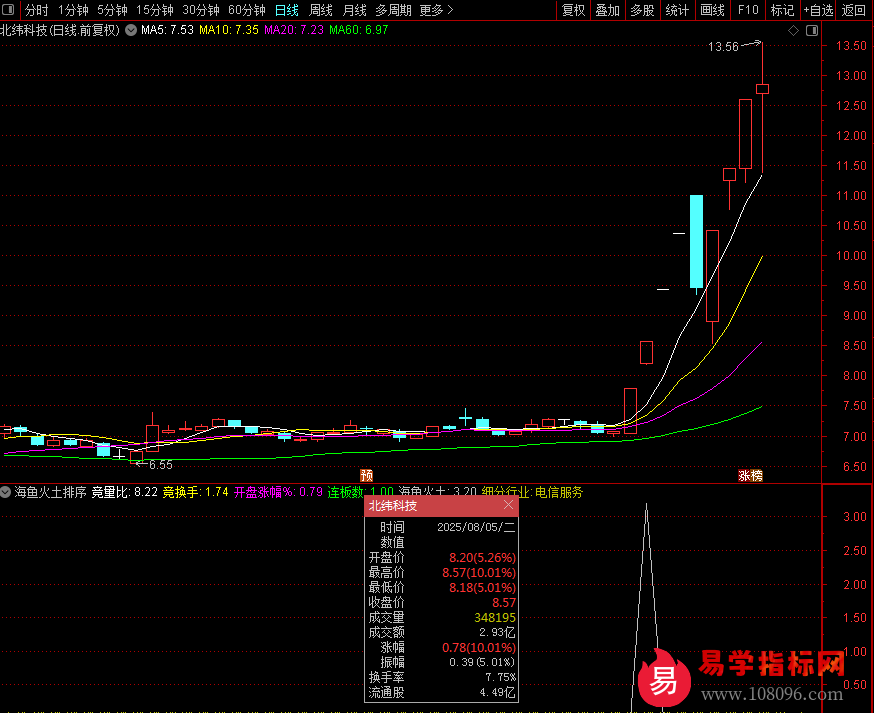Click the F10 company info button

[747, 10]
